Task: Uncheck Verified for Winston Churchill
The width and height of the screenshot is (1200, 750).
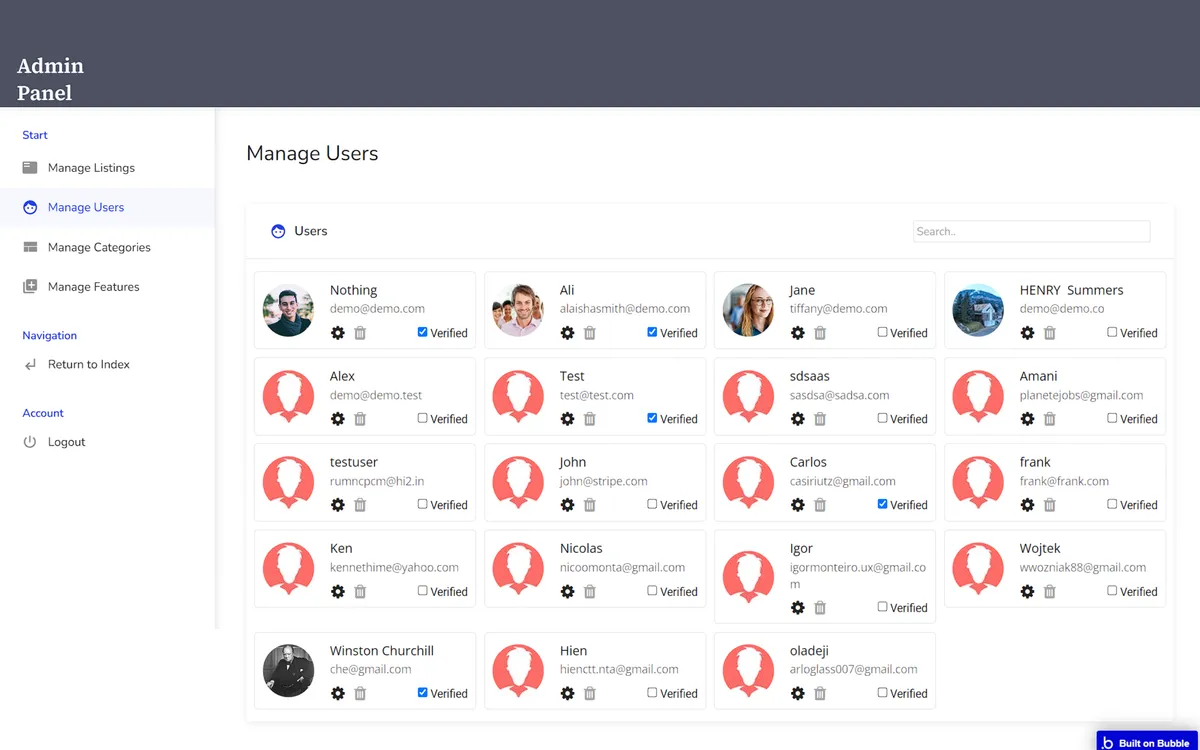Action: click(x=422, y=692)
